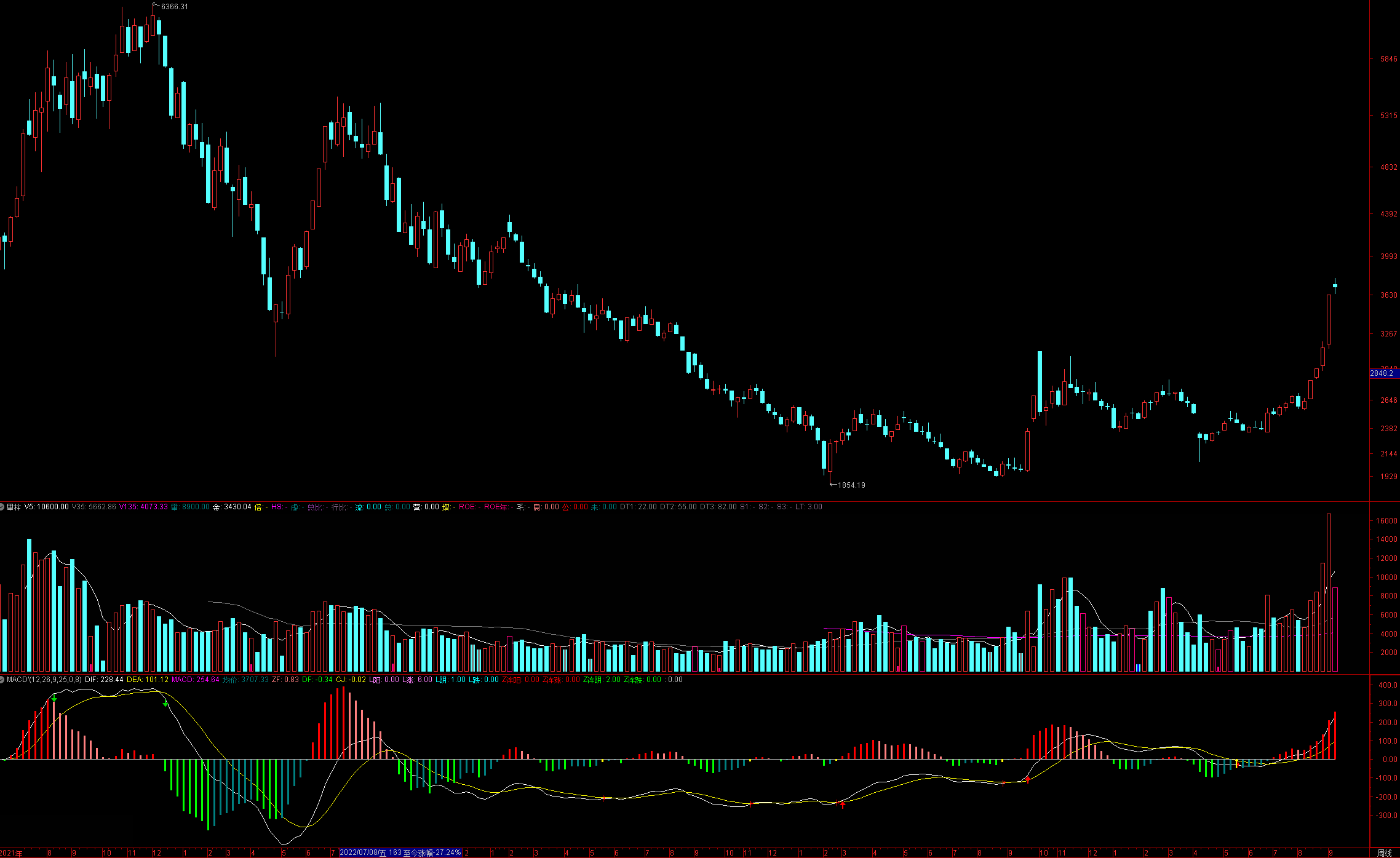This screenshot has width=1400, height=858.
Task: Click the green down arrow on MACD peak
Action: 54,700
